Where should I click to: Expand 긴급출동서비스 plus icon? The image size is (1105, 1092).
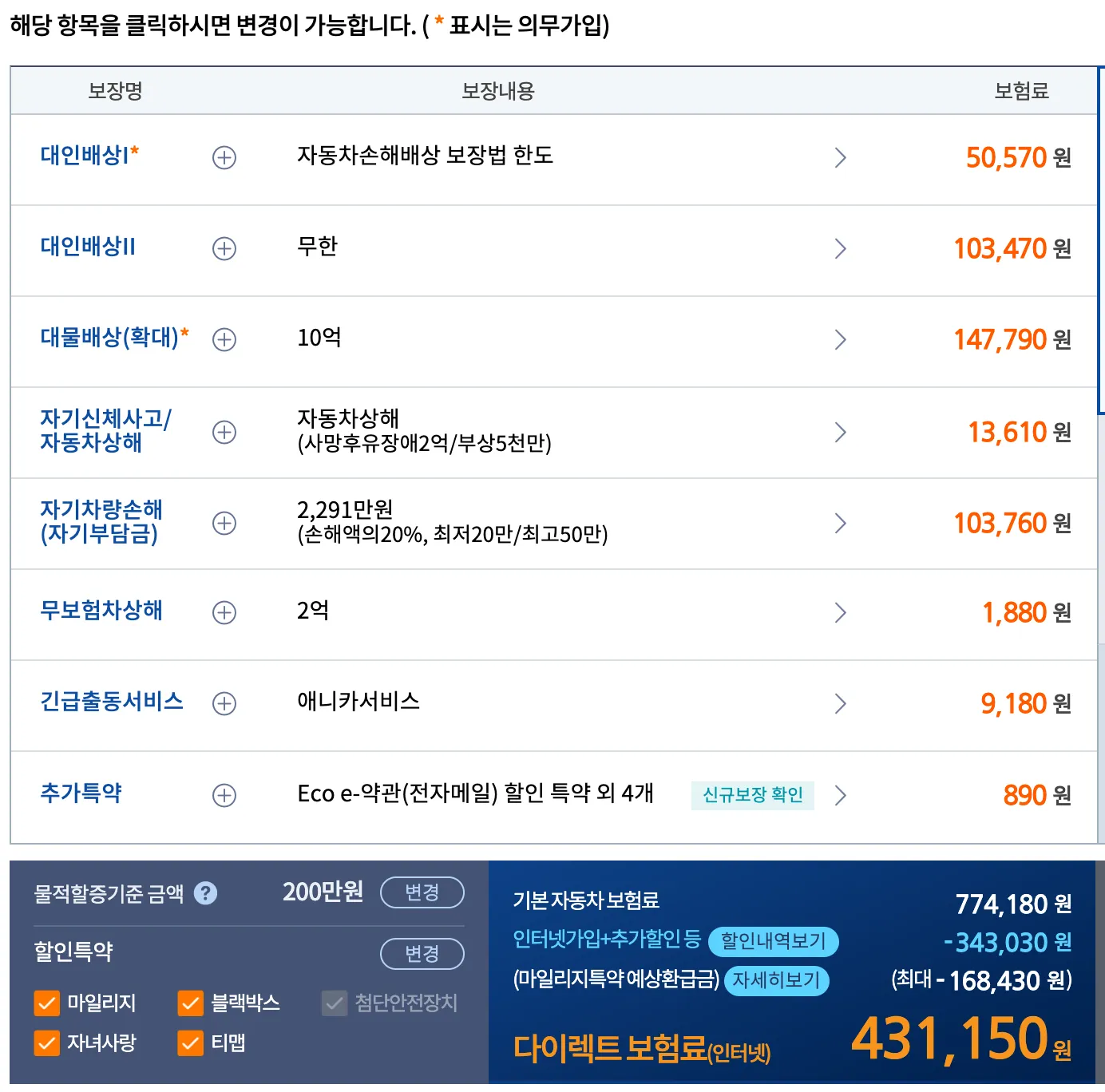coord(224,704)
